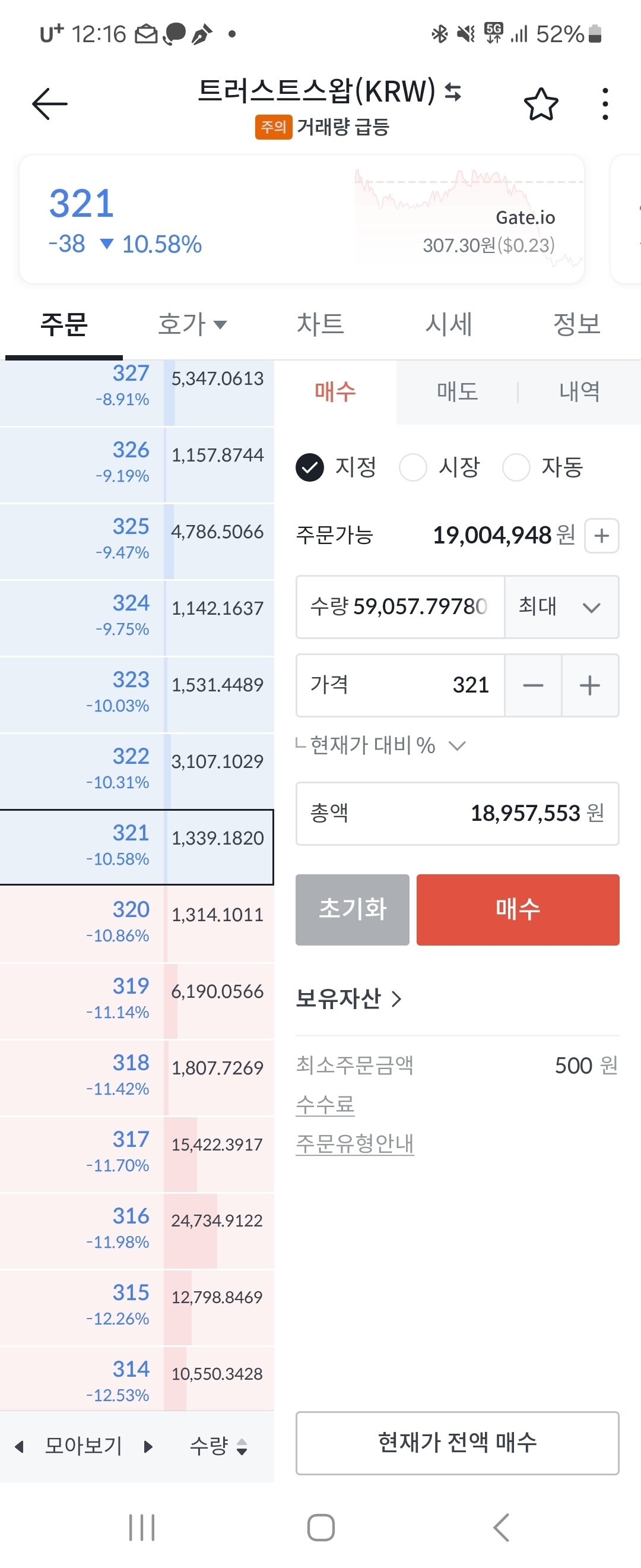Open the three-dot overflow menu
Viewport: 641px width, 1568px height.
point(604,103)
